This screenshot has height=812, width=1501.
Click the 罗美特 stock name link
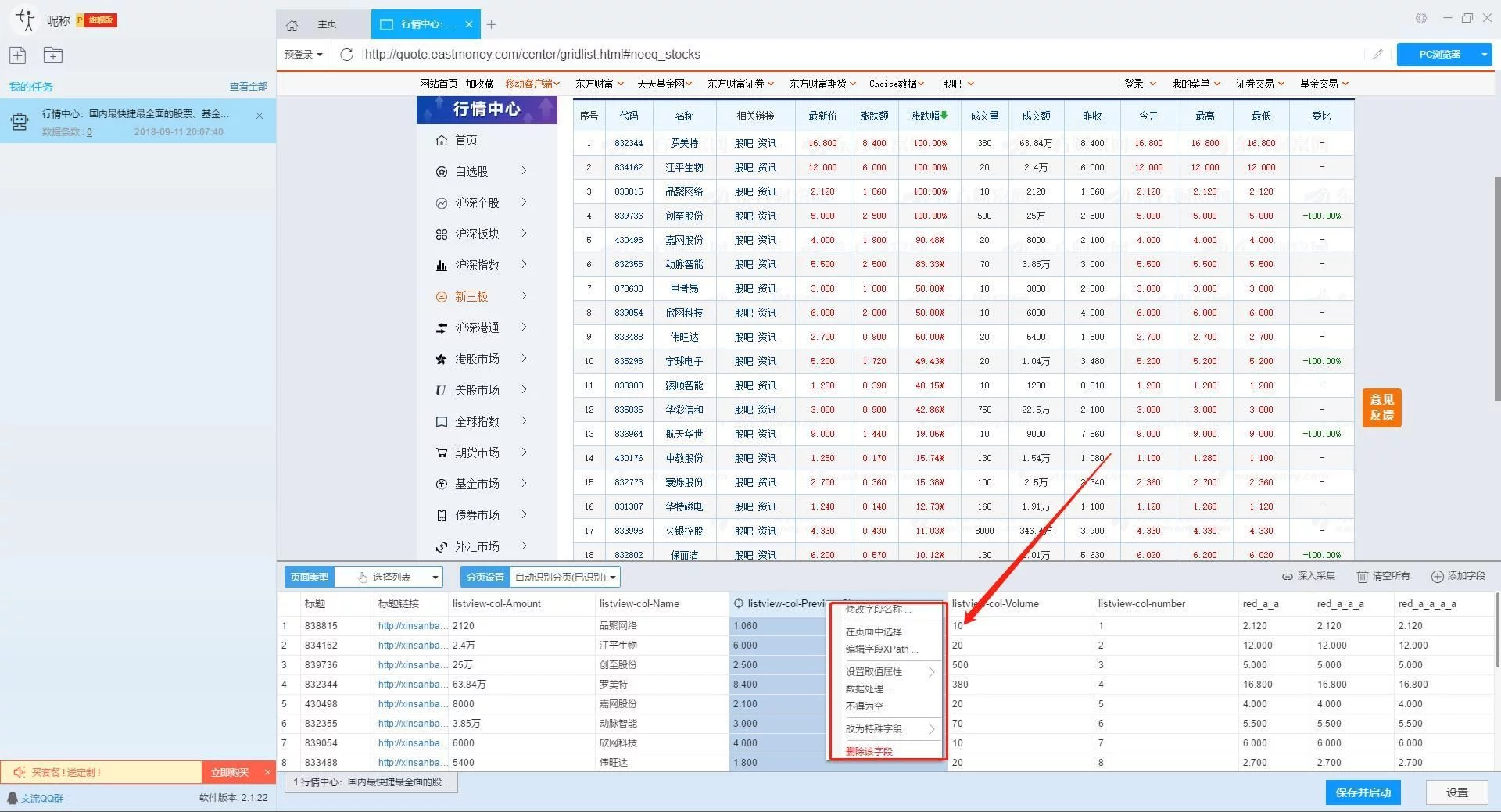[x=684, y=143]
